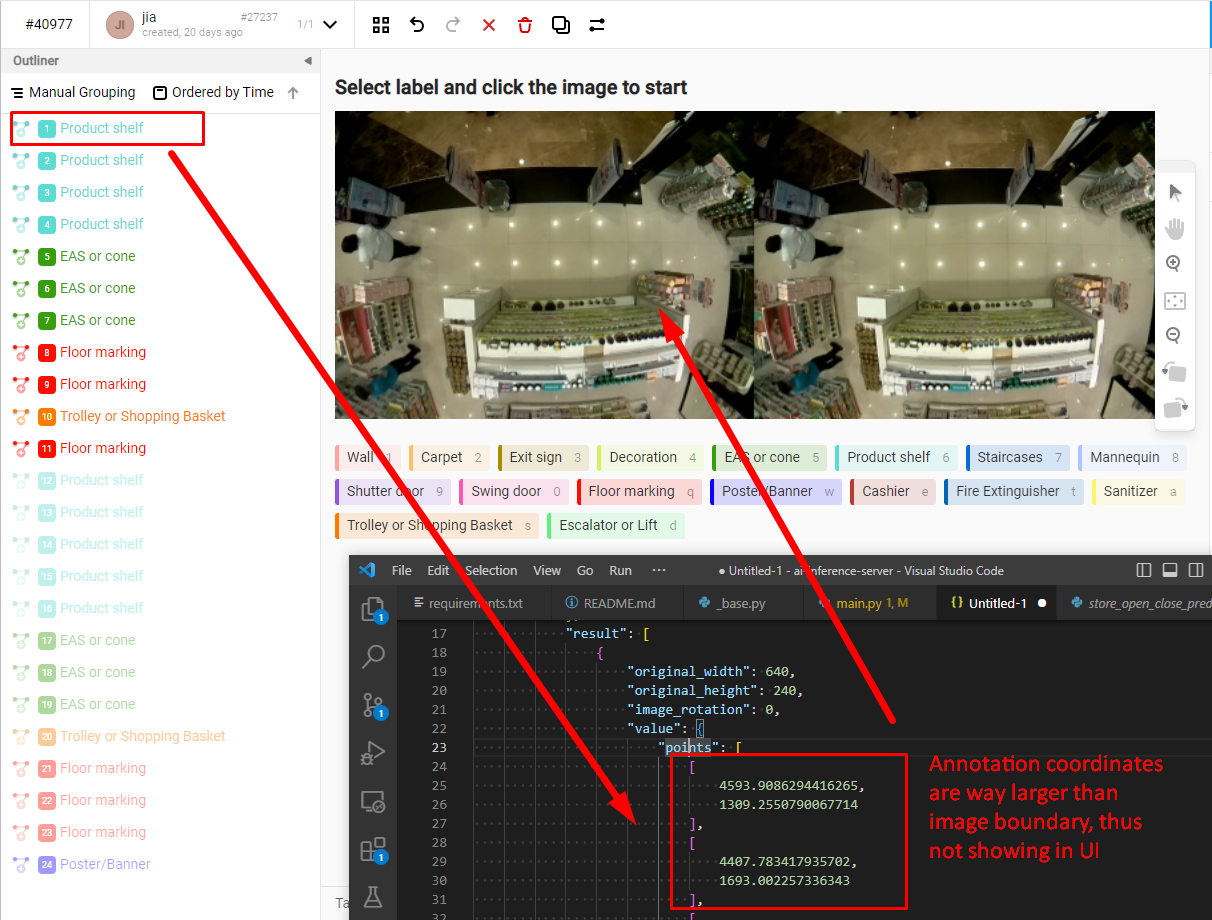Viewport: 1212px width, 920px height.
Task: Click the red X reset icon
Action: (x=489, y=25)
